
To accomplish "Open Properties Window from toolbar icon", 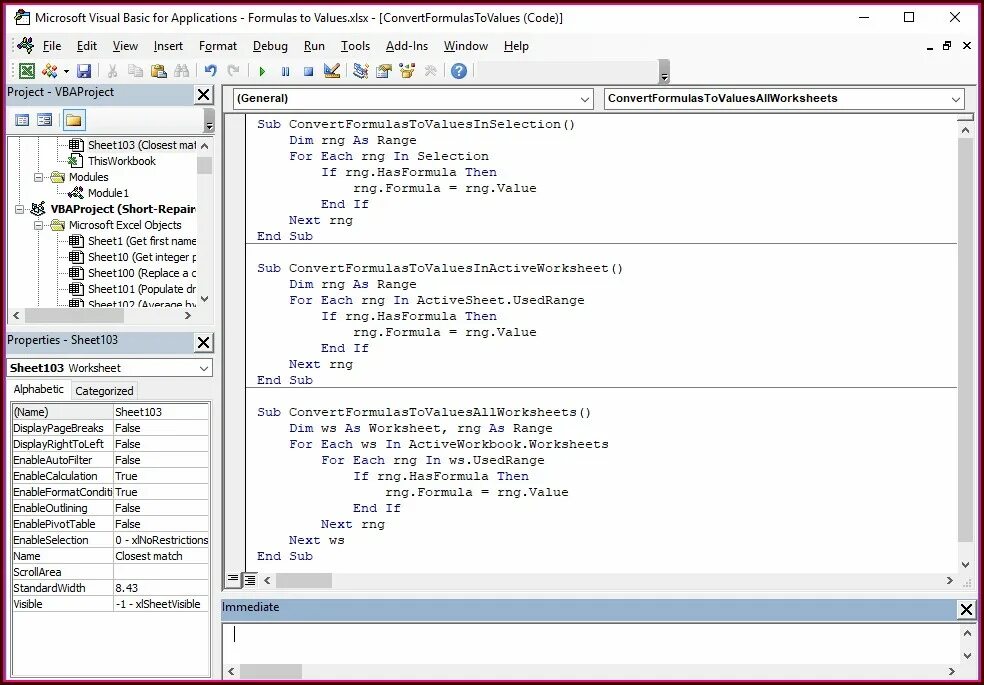I will click(383, 71).
